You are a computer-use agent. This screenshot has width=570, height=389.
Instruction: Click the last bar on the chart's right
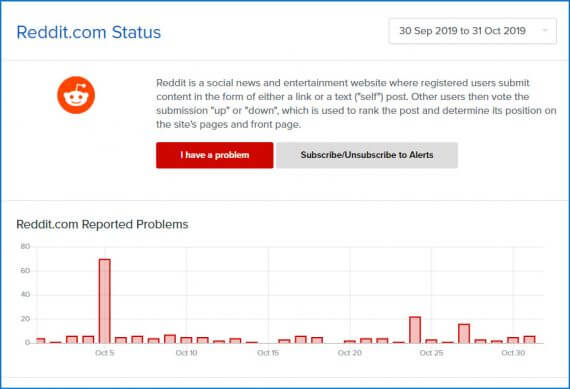[529, 340]
